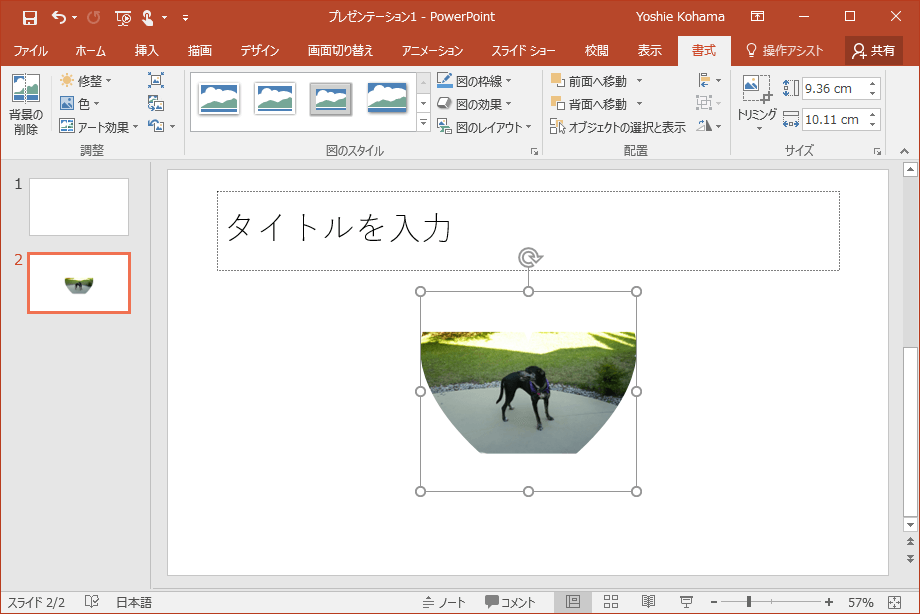Start slide show from status bar icon

tap(686, 602)
